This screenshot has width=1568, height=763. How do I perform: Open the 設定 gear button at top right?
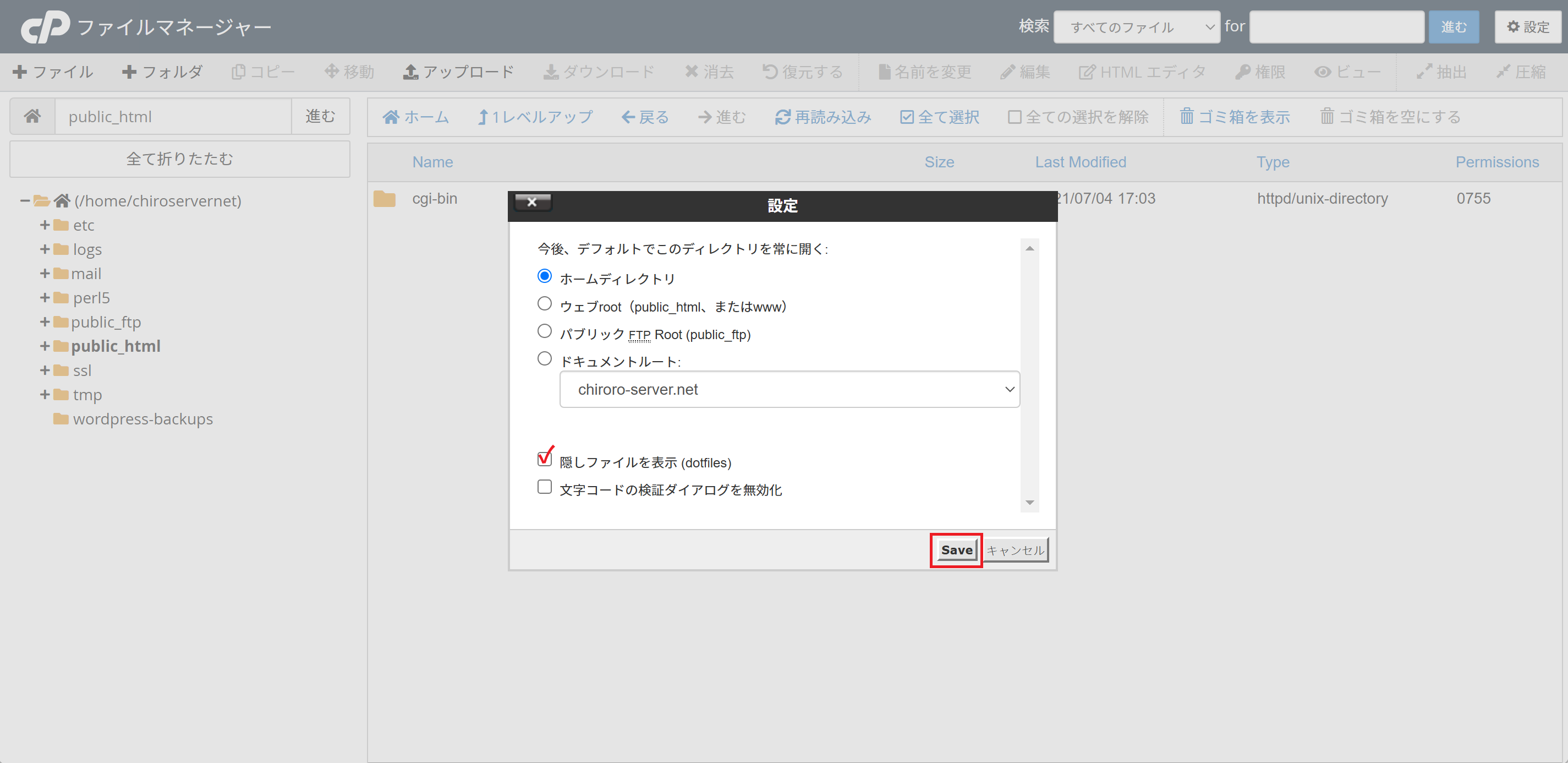(1528, 27)
